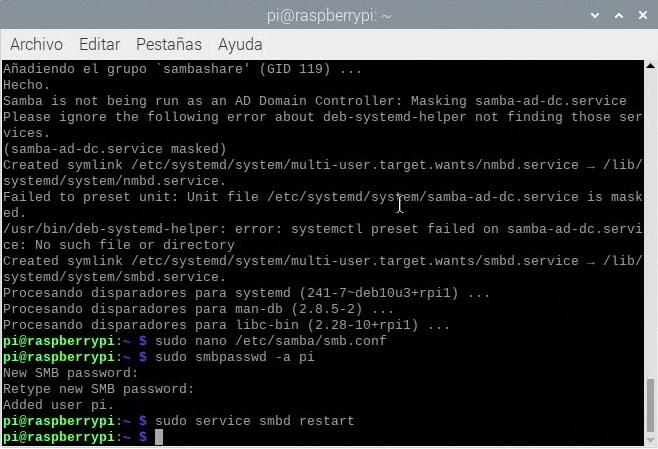This screenshot has height=449, width=658.
Task: Maximize the terminal with the up chevron
Action: [619, 16]
